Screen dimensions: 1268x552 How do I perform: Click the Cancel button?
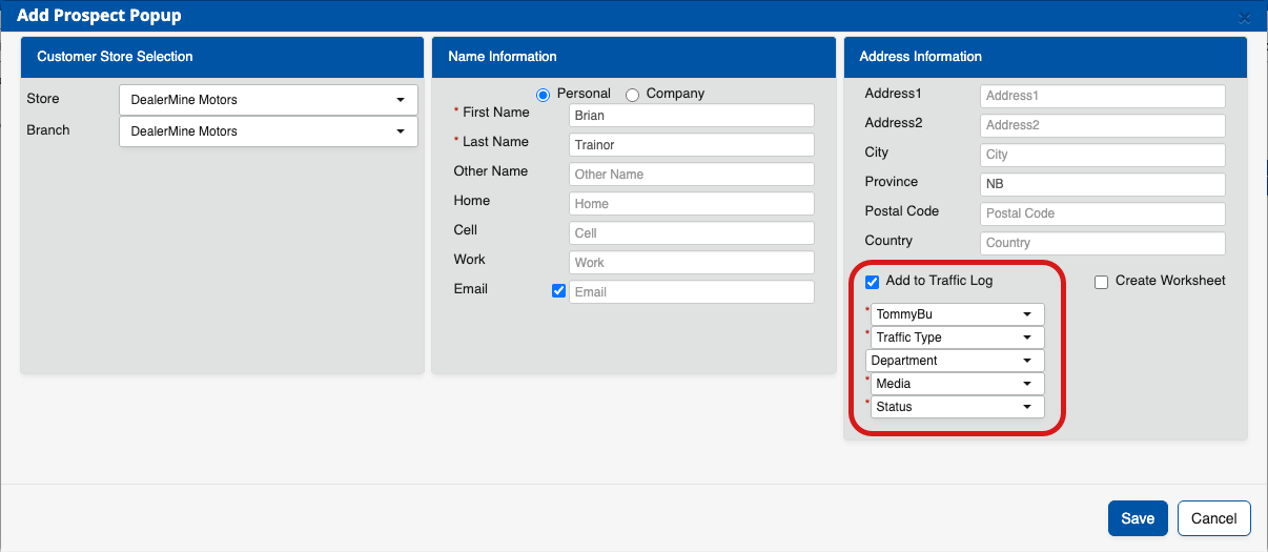pyautogui.click(x=1214, y=518)
